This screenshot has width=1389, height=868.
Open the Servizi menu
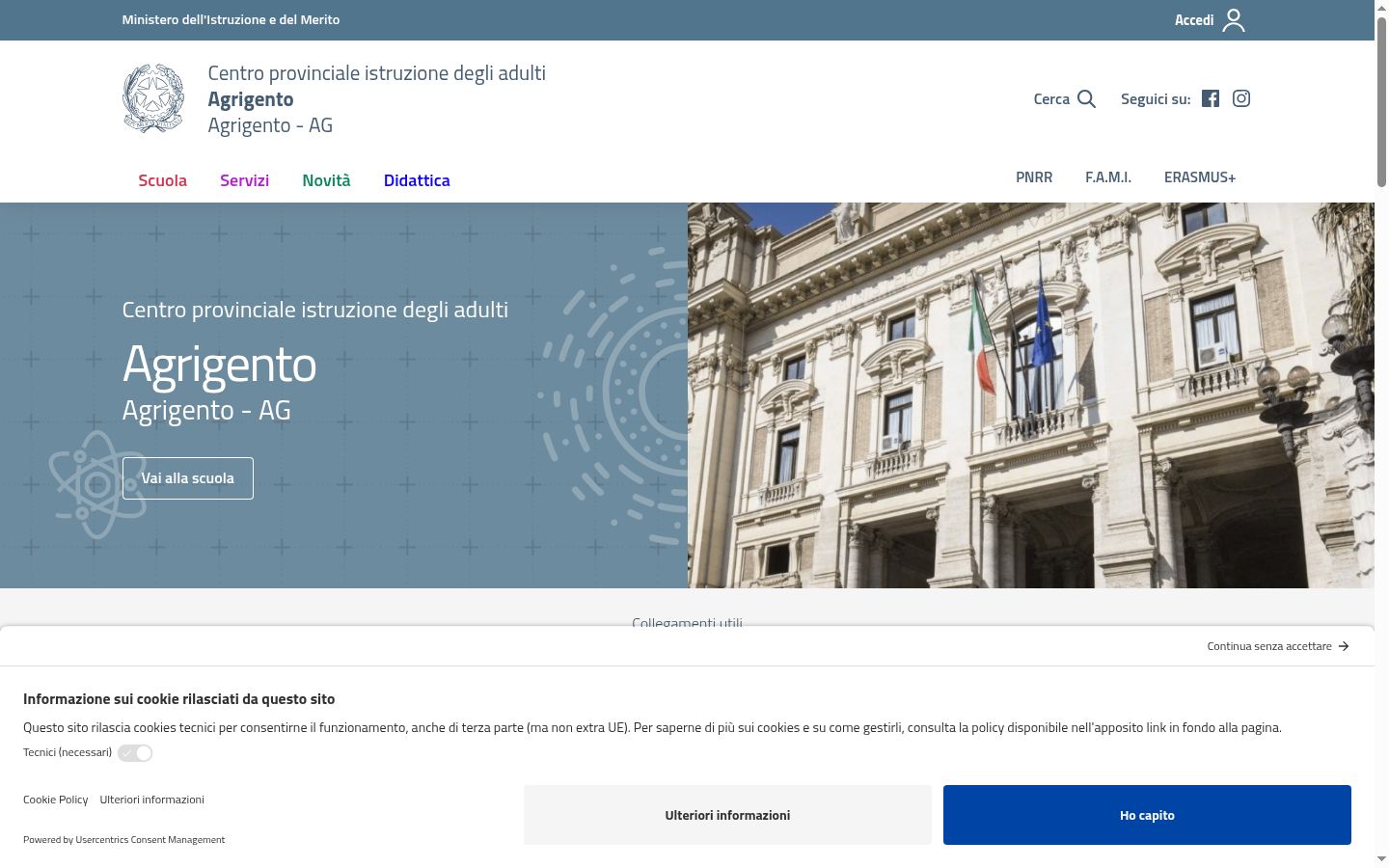(244, 180)
